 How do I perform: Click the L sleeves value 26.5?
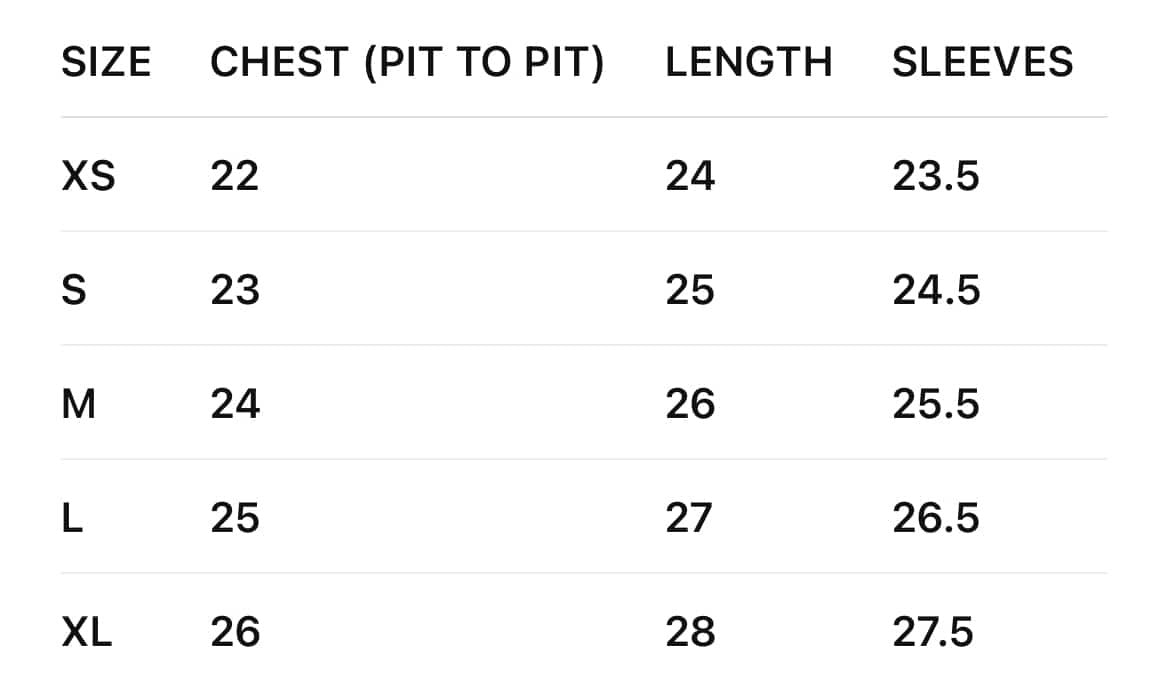[935, 519]
